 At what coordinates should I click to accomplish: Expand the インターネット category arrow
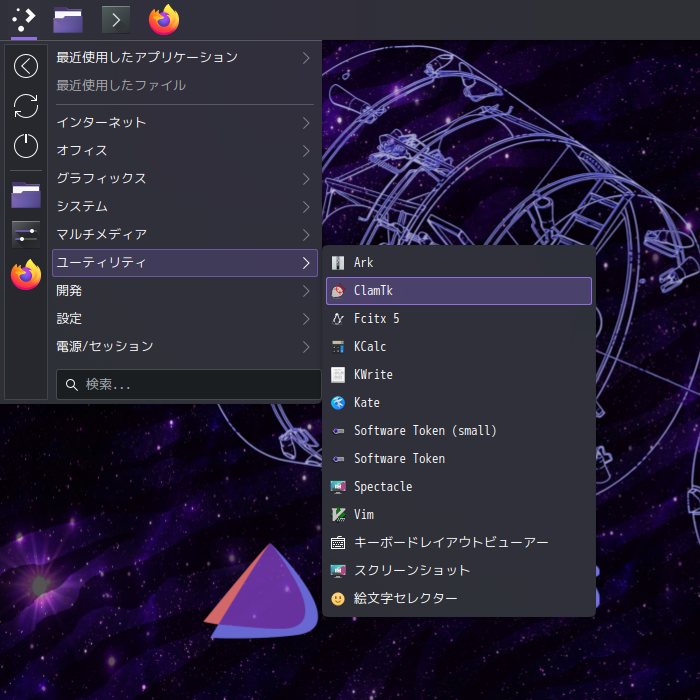306,123
